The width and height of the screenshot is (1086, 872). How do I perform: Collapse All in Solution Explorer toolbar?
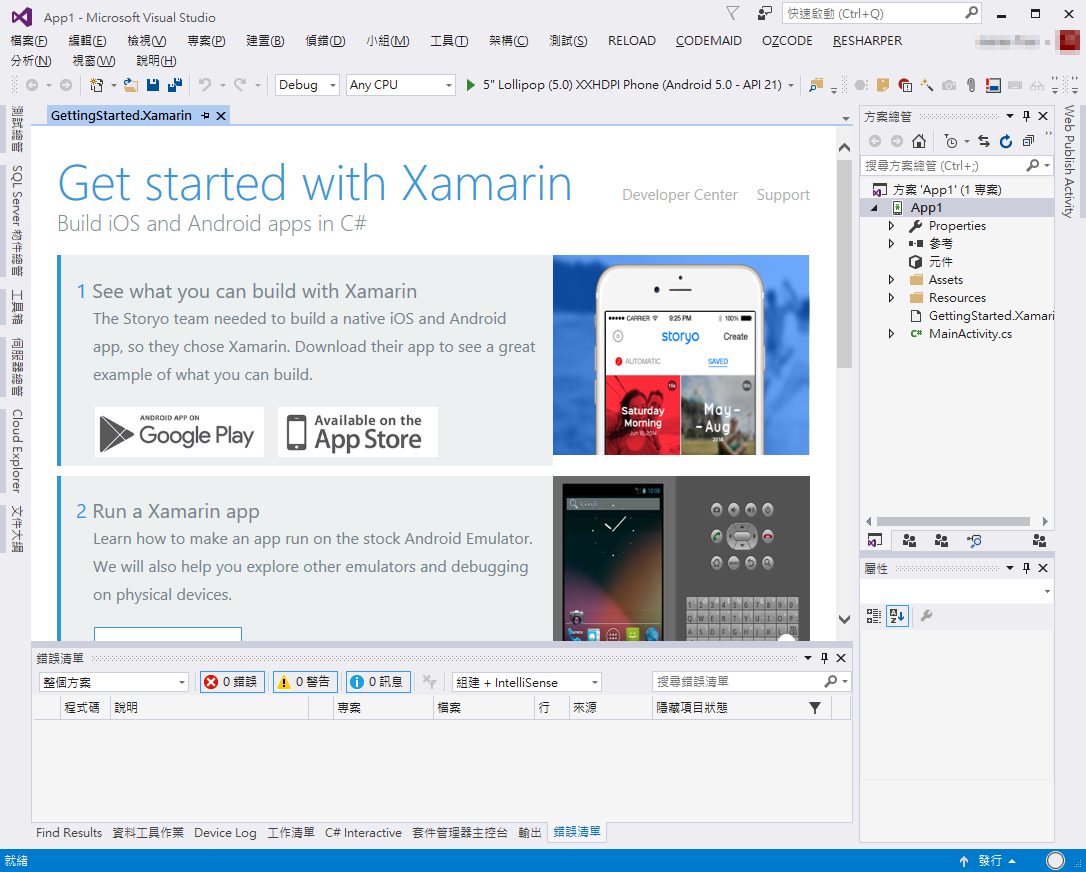point(1029,141)
